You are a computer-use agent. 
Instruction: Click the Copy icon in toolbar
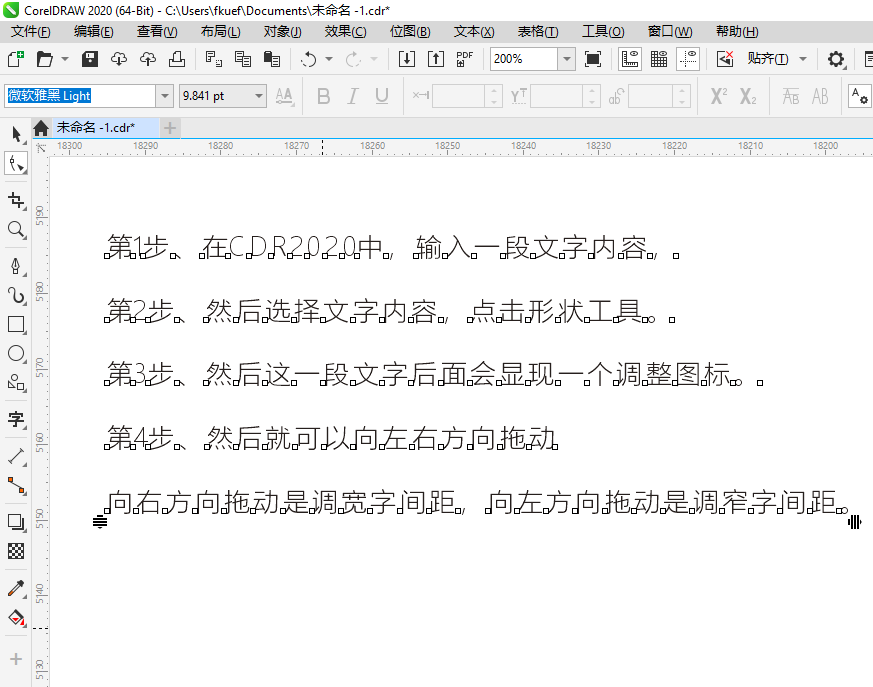click(243, 58)
